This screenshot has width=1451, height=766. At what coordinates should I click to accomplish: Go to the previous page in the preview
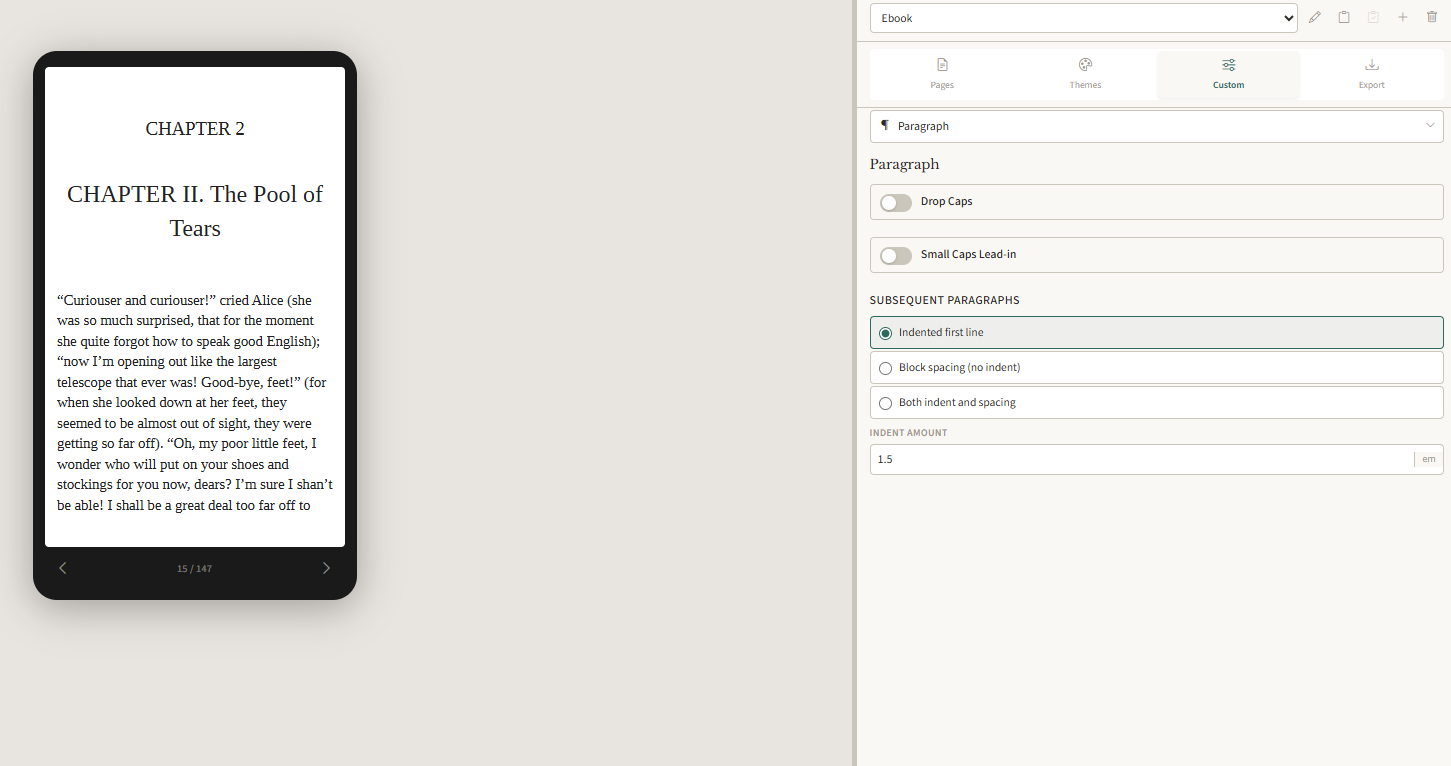(63, 568)
